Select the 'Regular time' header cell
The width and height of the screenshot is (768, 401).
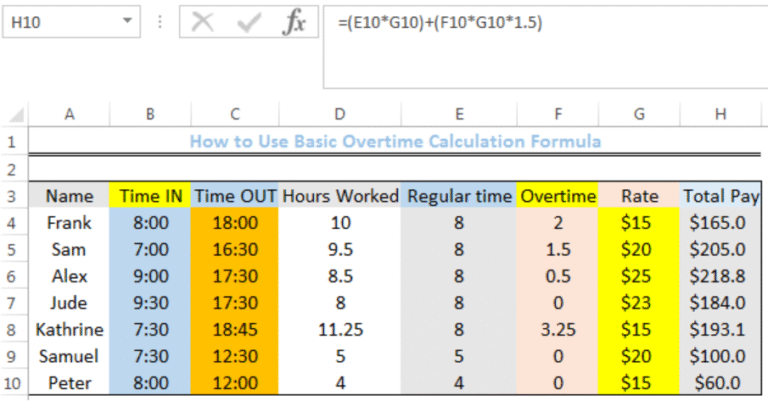[459, 196]
